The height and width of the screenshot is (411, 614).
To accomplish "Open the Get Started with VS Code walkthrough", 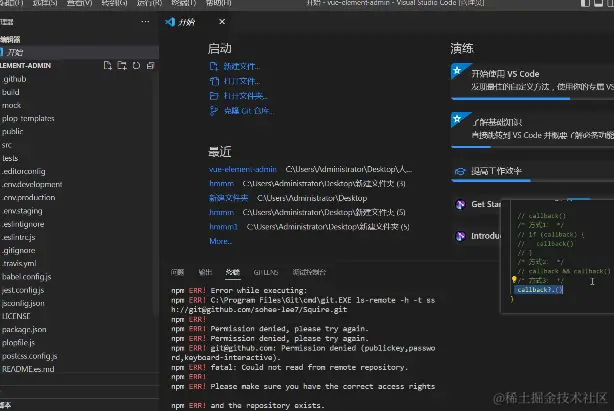I will (532, 80).
